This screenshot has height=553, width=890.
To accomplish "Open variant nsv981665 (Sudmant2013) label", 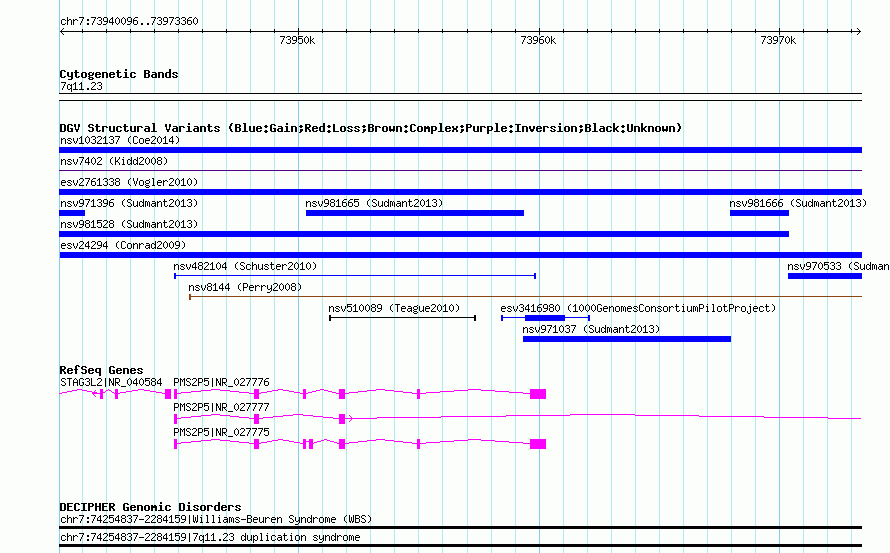I will click(x=374, y=203).
